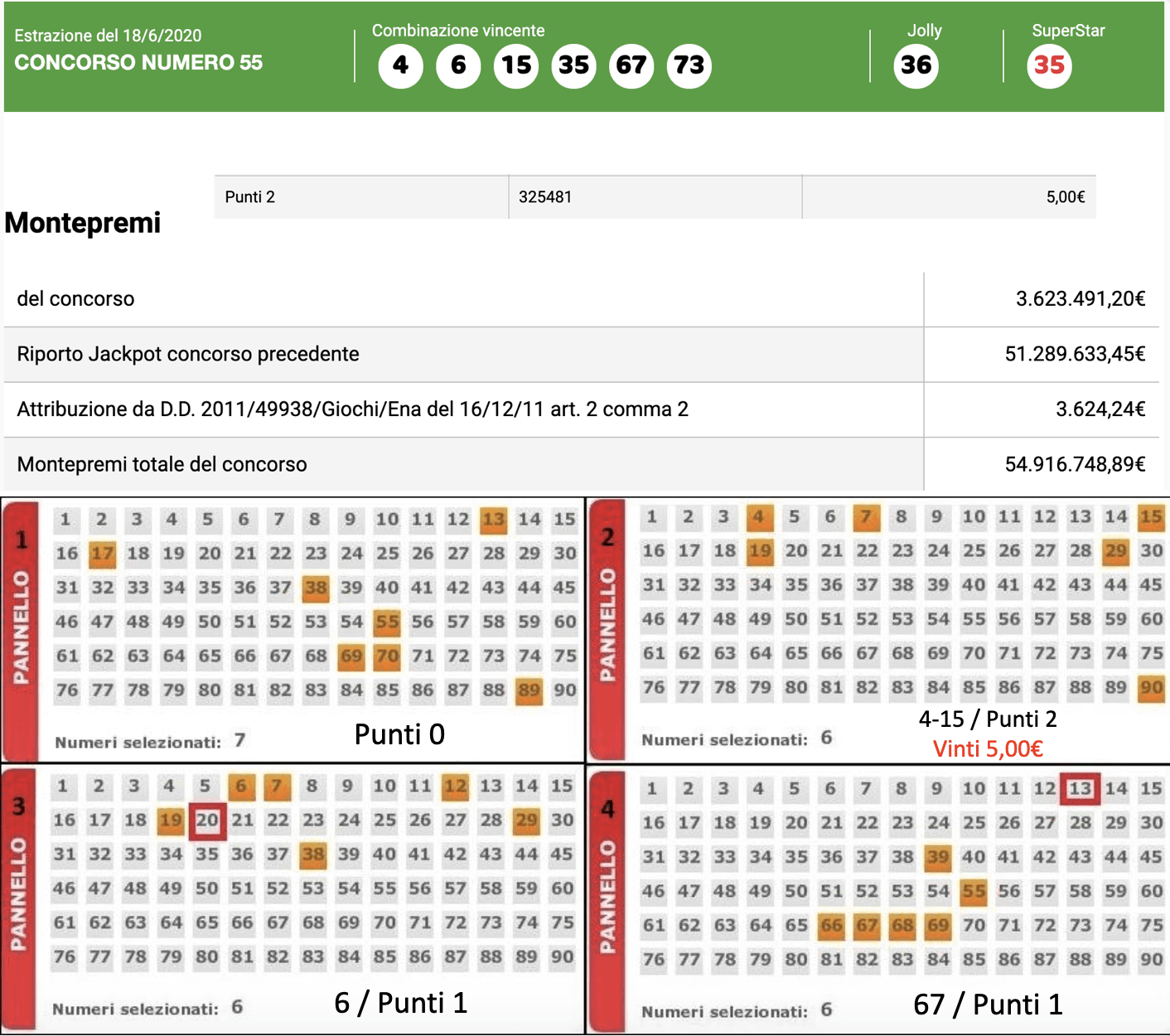Toggle red-outlined number 20 in Pannello 3
The image size is (1170, 1036).
click(206, 821)
